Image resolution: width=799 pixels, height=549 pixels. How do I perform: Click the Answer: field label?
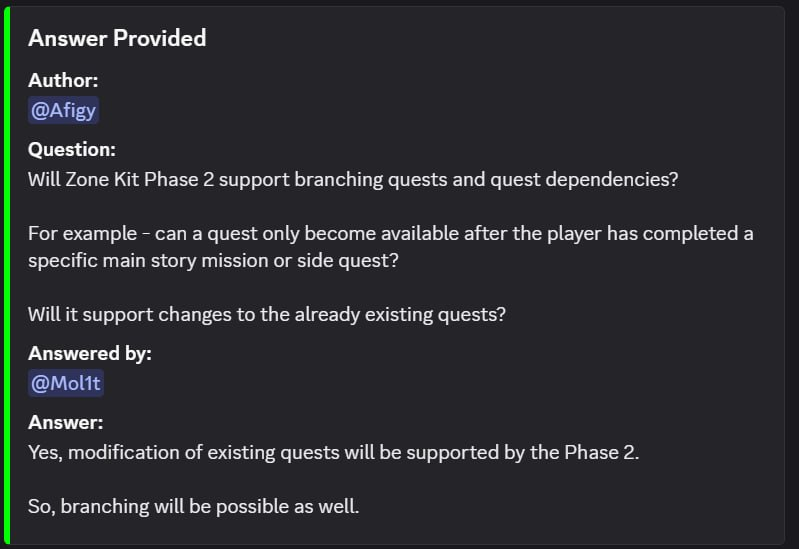click(66, 422)
